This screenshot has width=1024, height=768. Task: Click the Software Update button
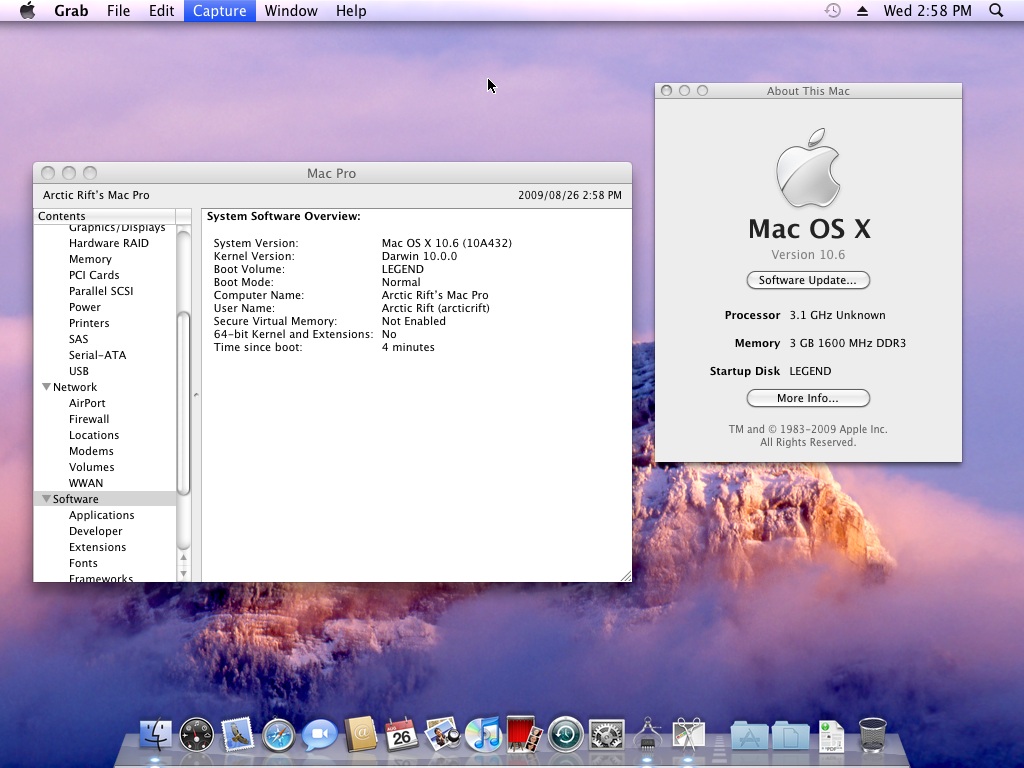click(807, 280)
